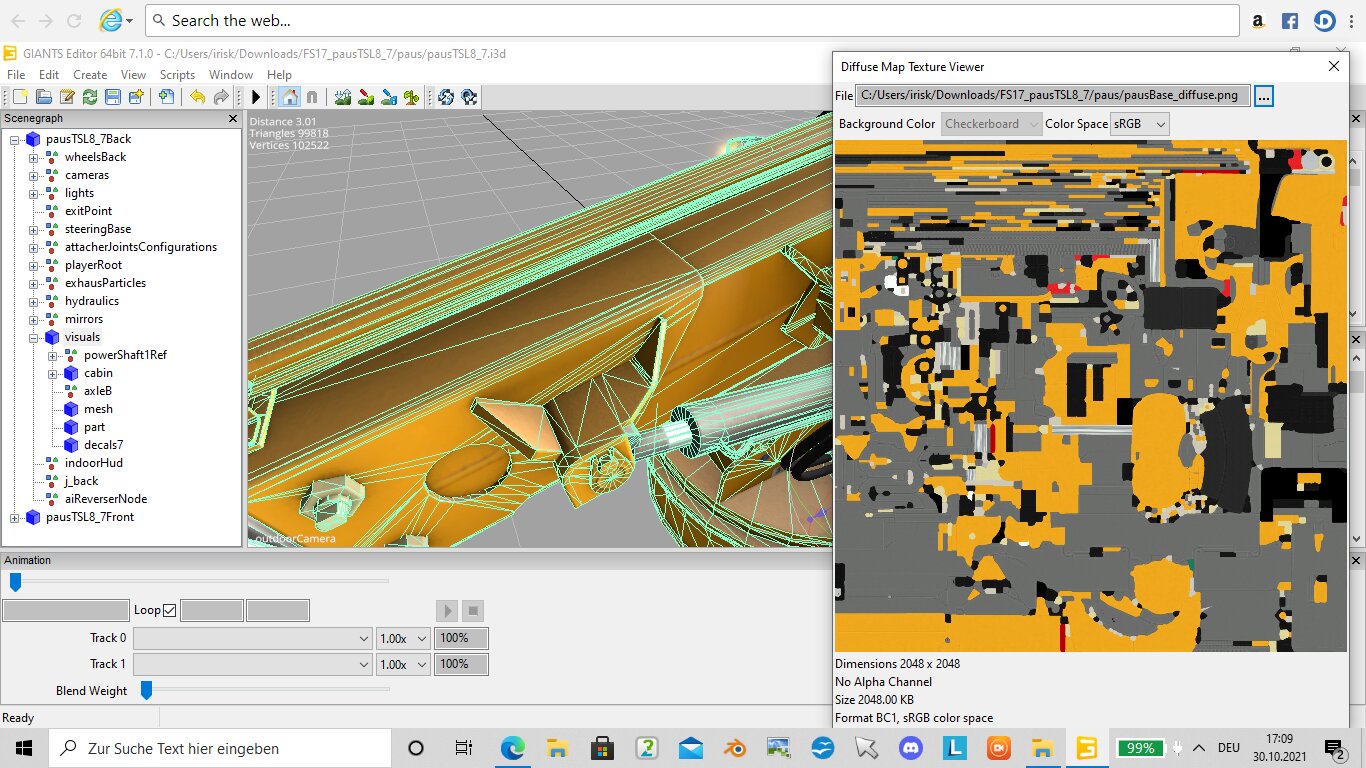Screen dimensions: 1366x768
Task: Toggle the magnet snap tool icon
Action: 312,97
